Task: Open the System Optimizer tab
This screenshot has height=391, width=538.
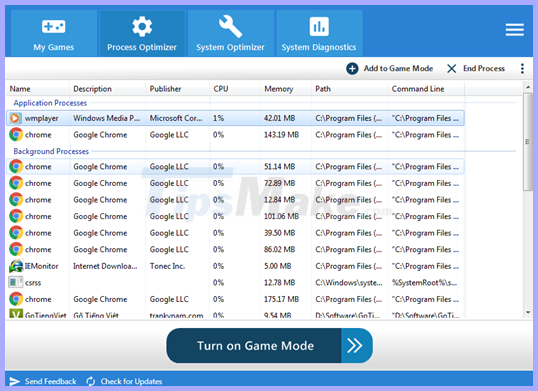Action: click(x=231, y=33)
